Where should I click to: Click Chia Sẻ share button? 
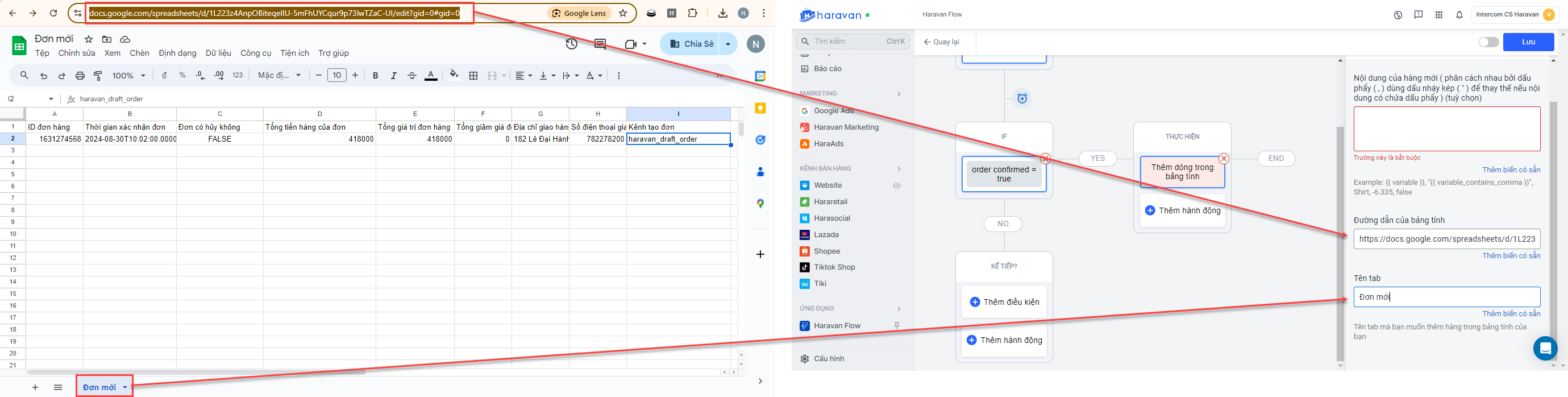pyautogui.click(x=691, y=44)
